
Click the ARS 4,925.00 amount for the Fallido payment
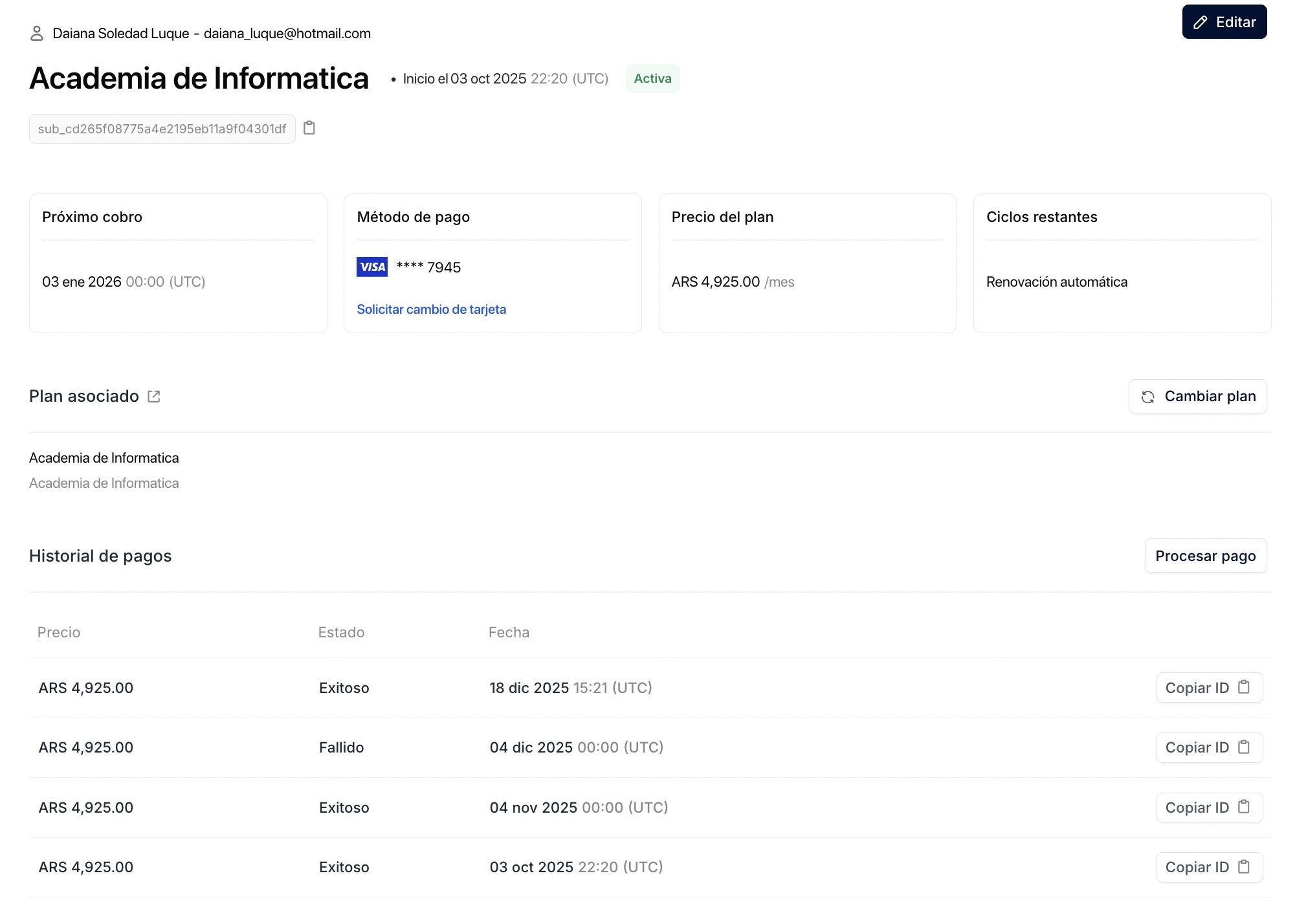click(86, 747)
